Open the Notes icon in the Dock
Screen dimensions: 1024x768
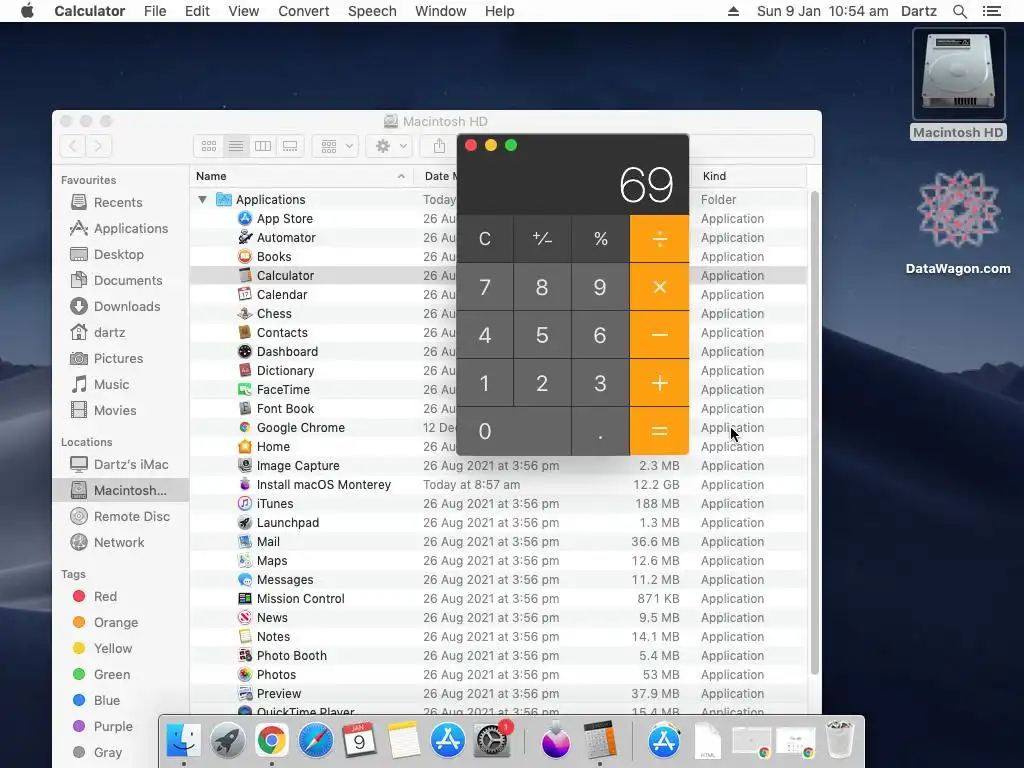[403, 741]
